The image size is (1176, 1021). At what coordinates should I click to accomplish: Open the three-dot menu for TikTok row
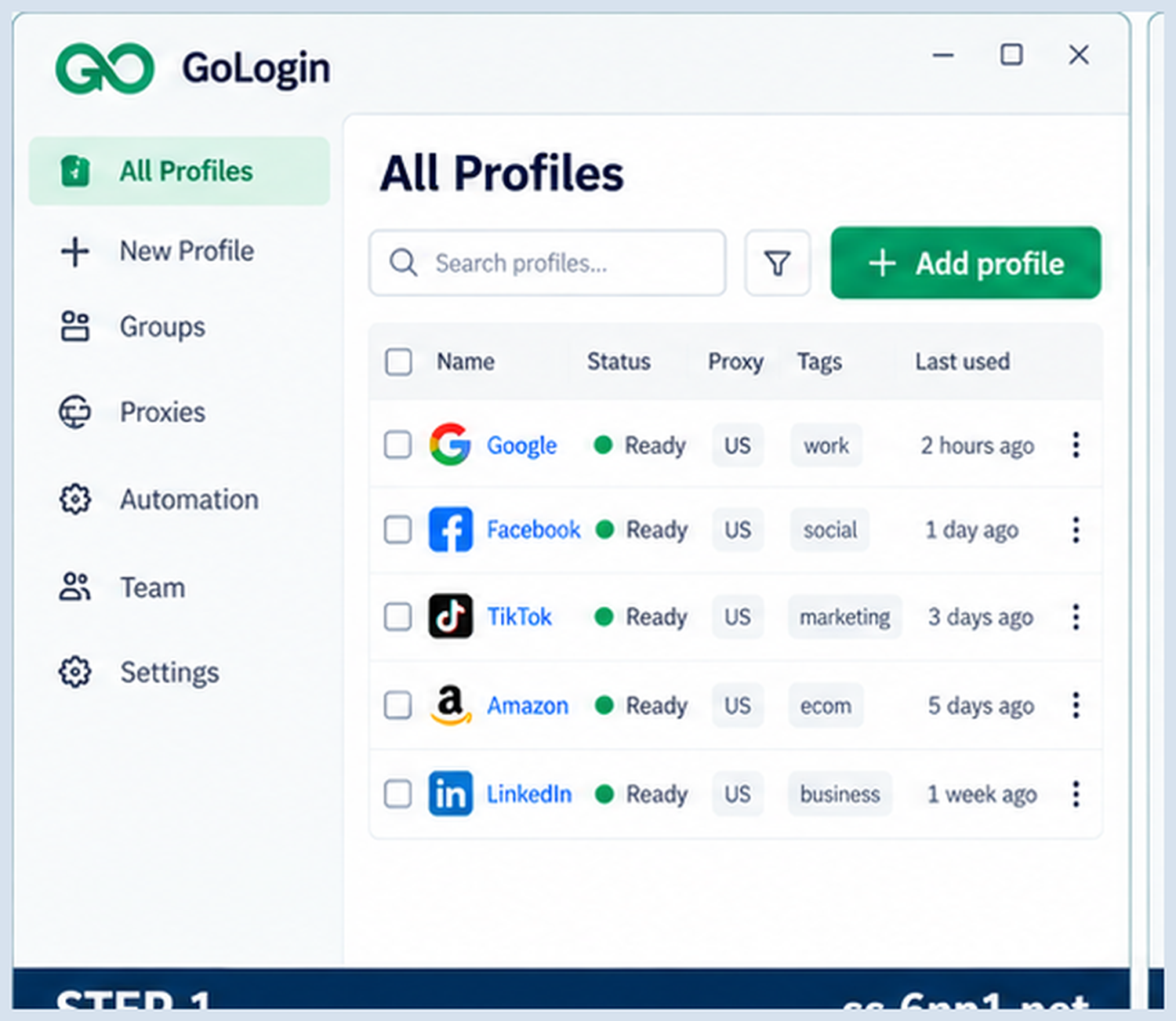pyautogui.click(x=1076, y=616)
